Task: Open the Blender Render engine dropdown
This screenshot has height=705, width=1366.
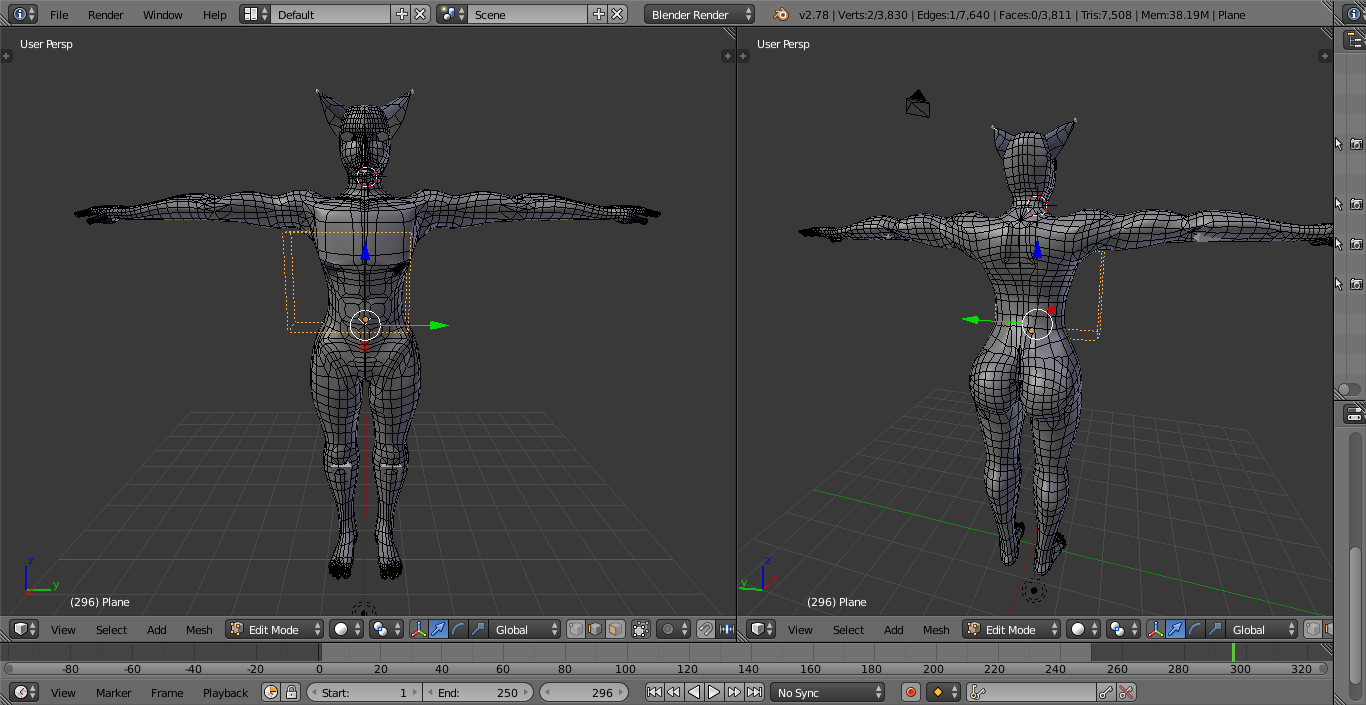Action: pos(700,14)
